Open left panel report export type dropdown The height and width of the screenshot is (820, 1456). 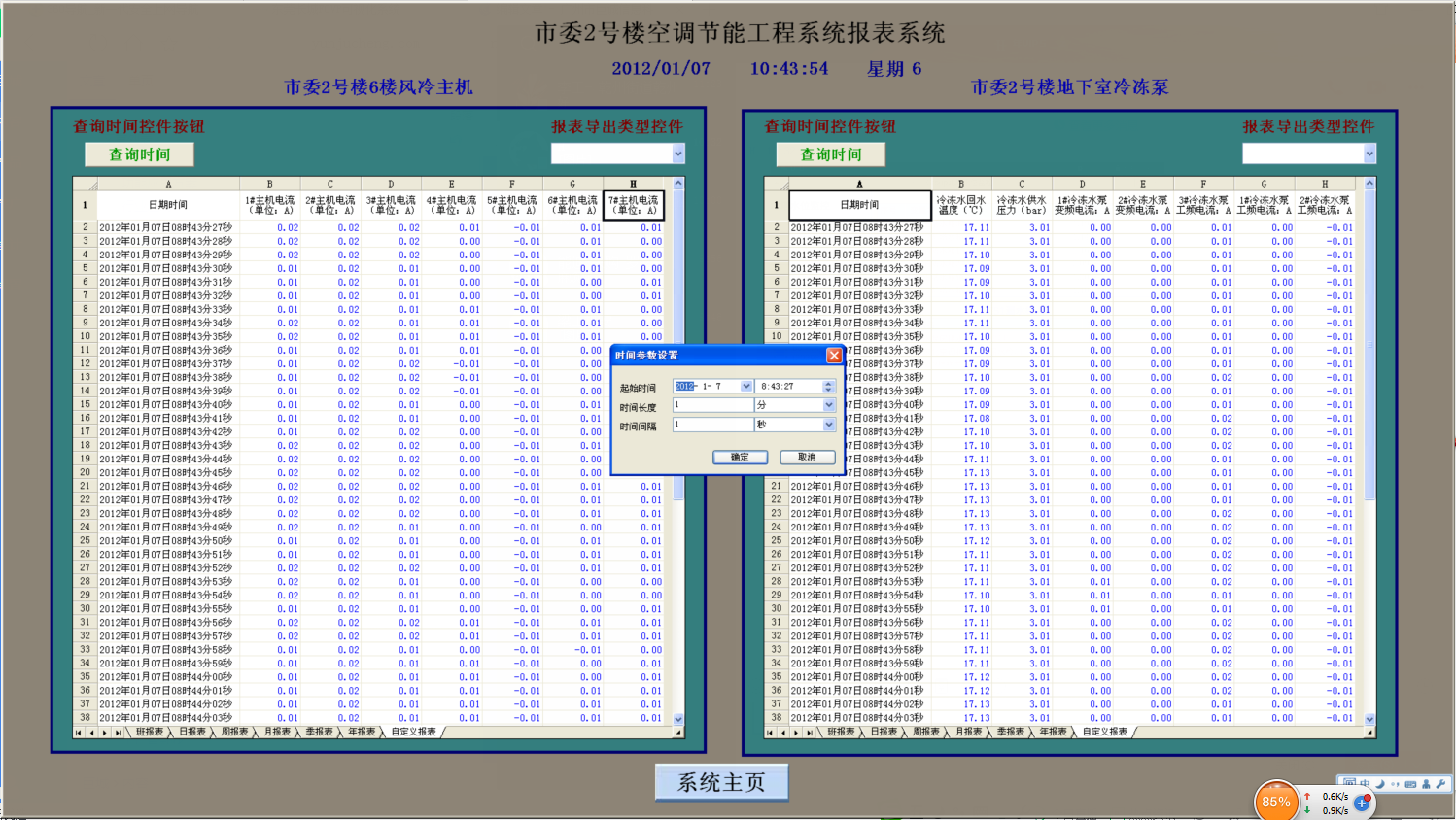pyautogui.click(x=678, y=154)
